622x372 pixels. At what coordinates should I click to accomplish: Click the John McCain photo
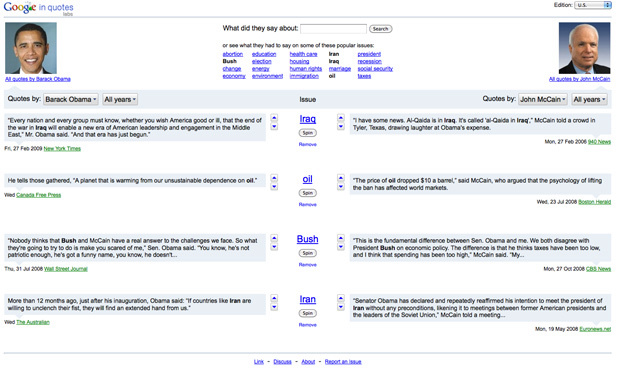584,48
